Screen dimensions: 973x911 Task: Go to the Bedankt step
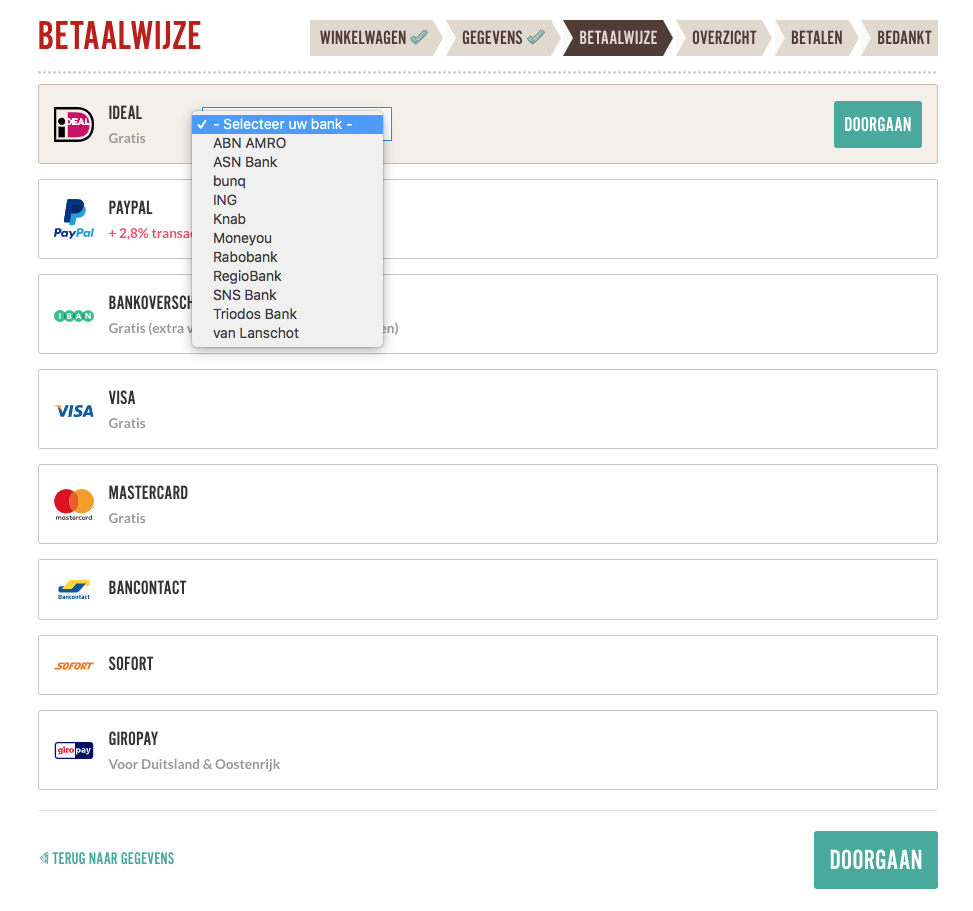pyautogui.click(x=900, y=38)
